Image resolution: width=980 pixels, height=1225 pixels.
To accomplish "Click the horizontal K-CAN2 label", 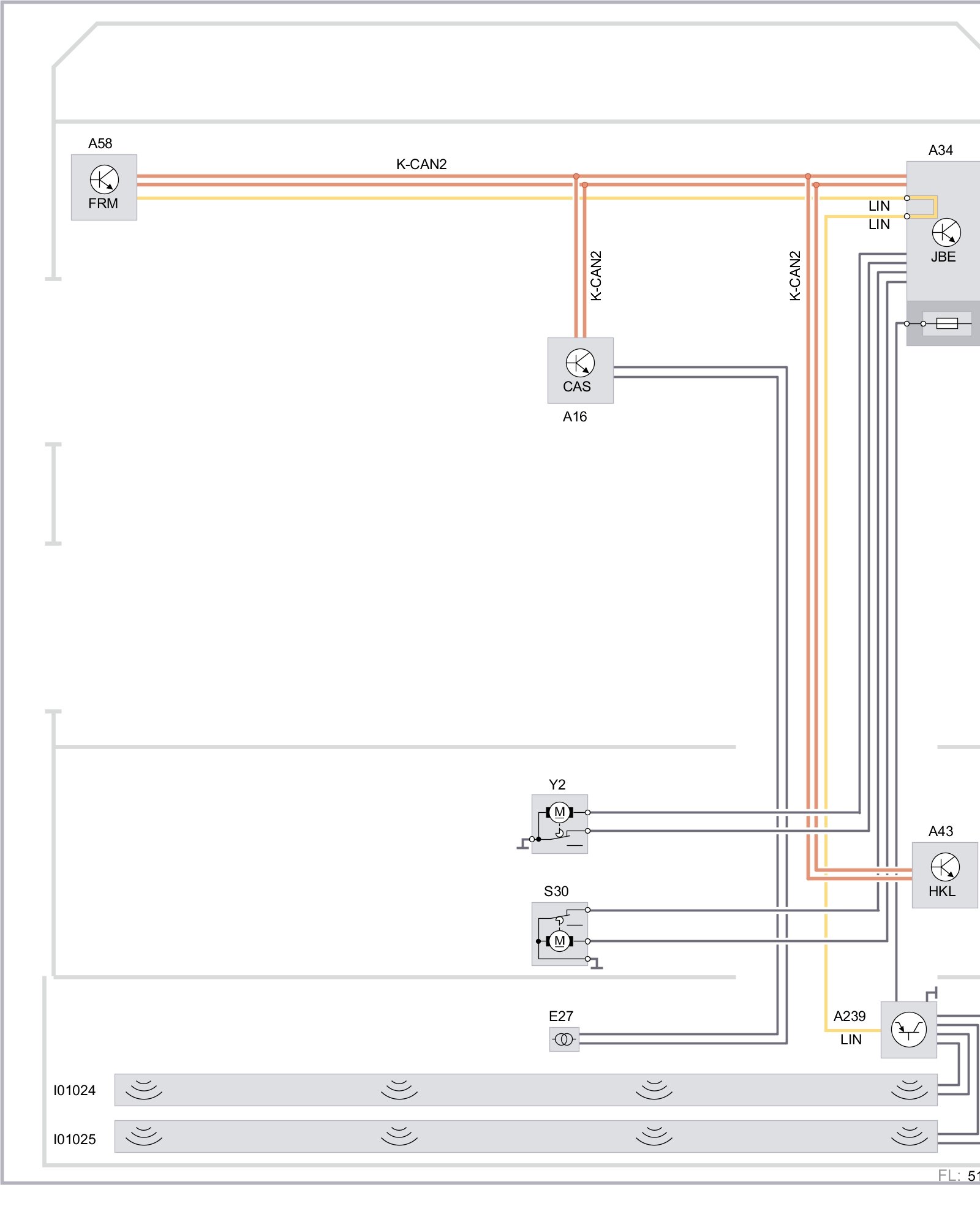I will [421, 164].
